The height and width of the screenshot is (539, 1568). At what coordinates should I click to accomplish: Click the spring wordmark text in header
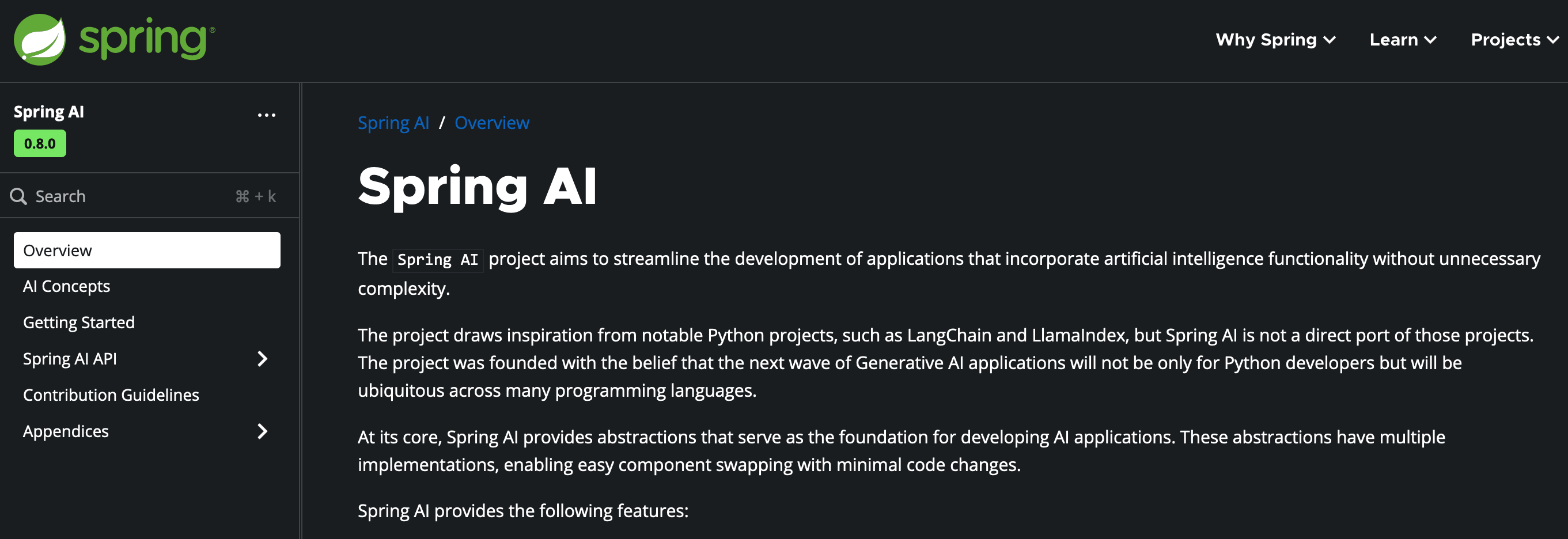pyautogui.click(x=147, y=40)
